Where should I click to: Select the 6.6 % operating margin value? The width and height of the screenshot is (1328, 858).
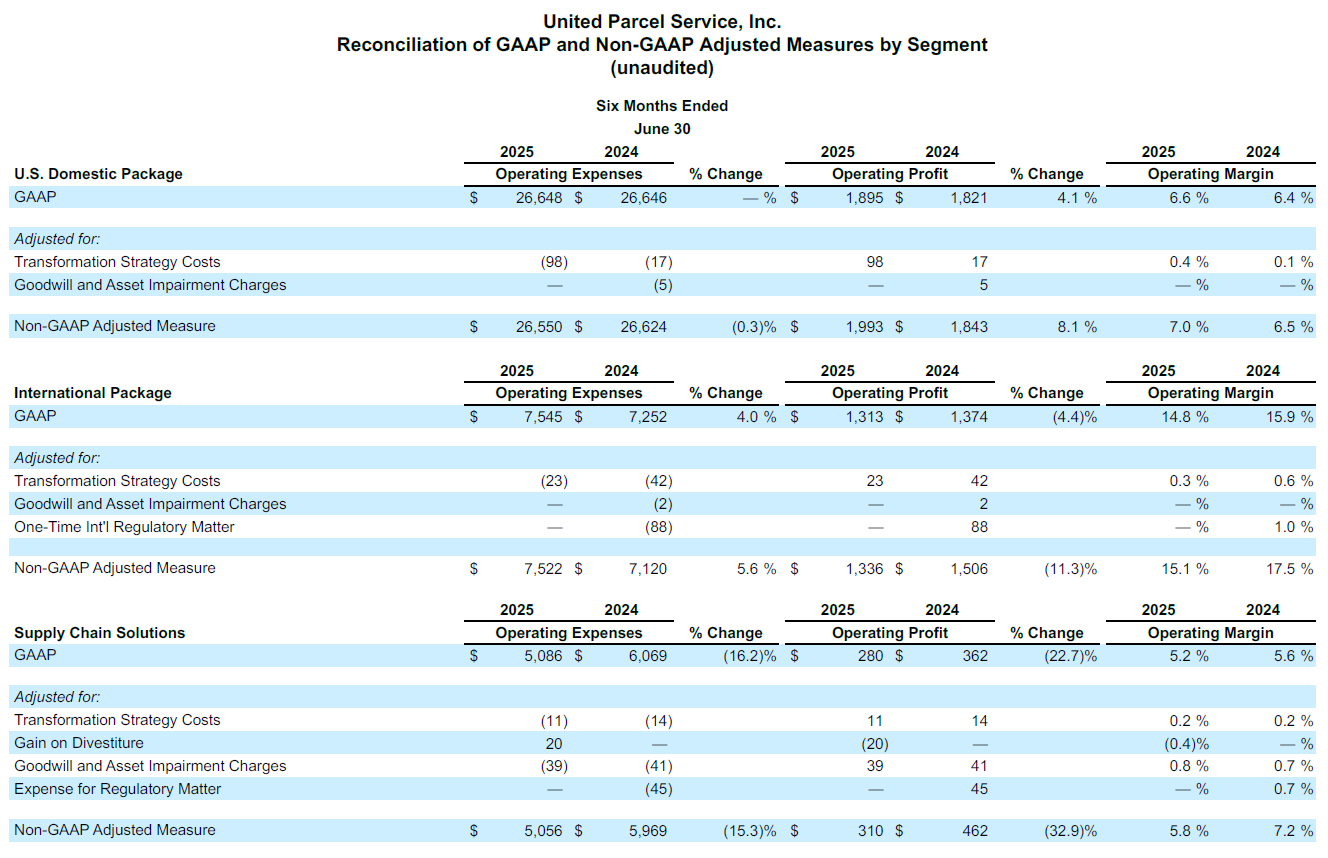1189,198
